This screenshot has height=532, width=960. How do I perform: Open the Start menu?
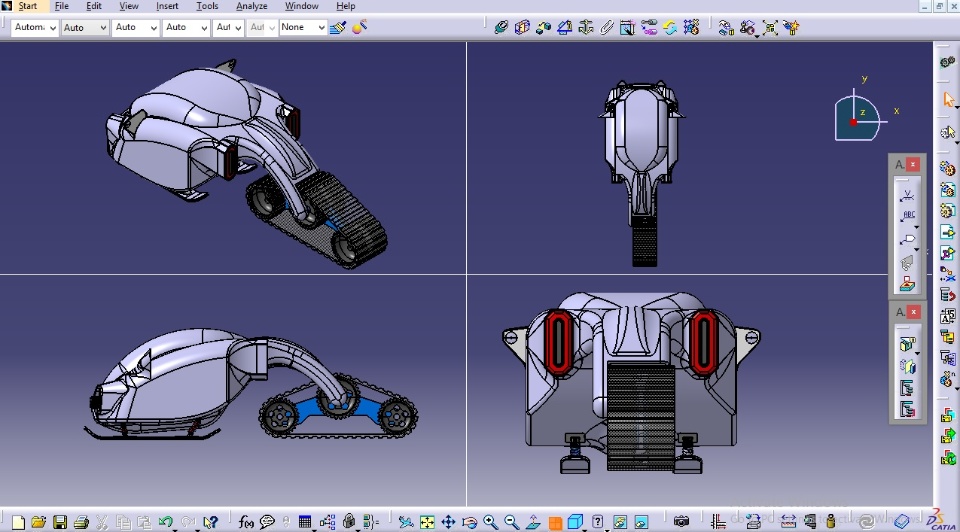[x=27, y=6]
